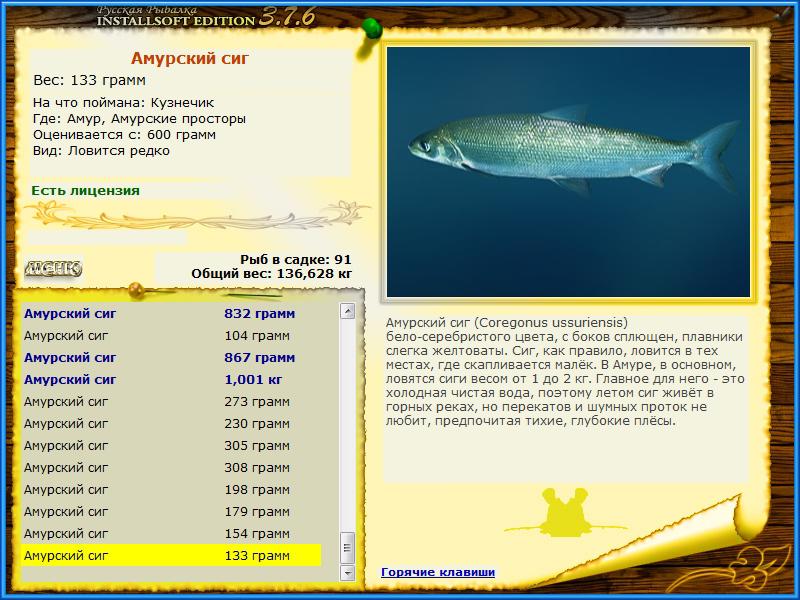
Task: Open the Горячие клавиши link
Action: (438, 572)
